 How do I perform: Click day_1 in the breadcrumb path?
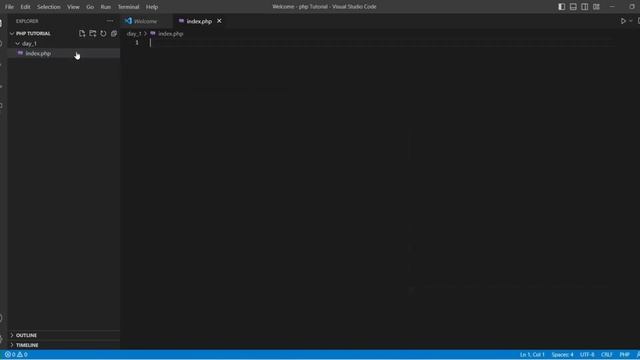pyautogui.click(x=134, y=34)
